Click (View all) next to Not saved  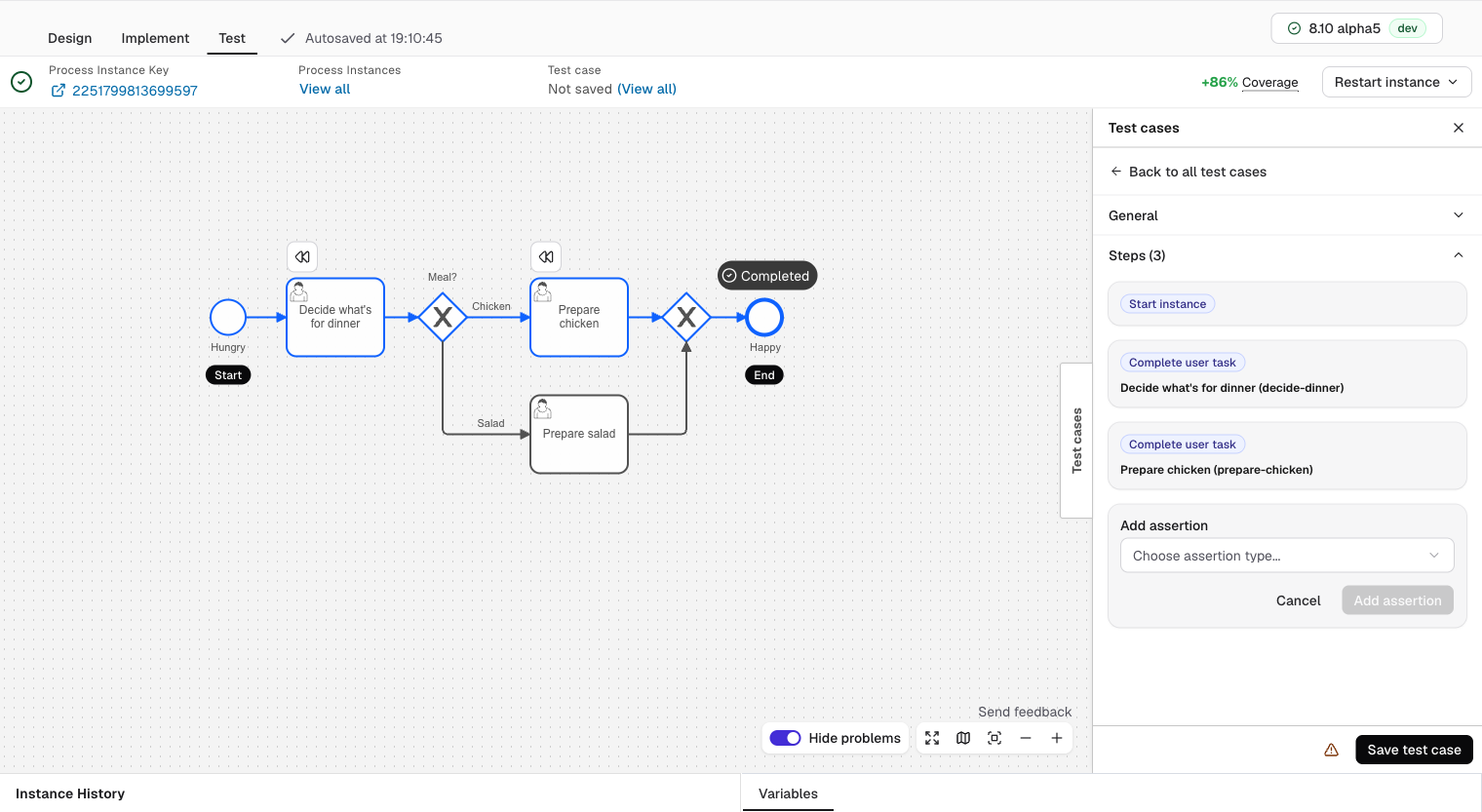(x=646, y=89)
